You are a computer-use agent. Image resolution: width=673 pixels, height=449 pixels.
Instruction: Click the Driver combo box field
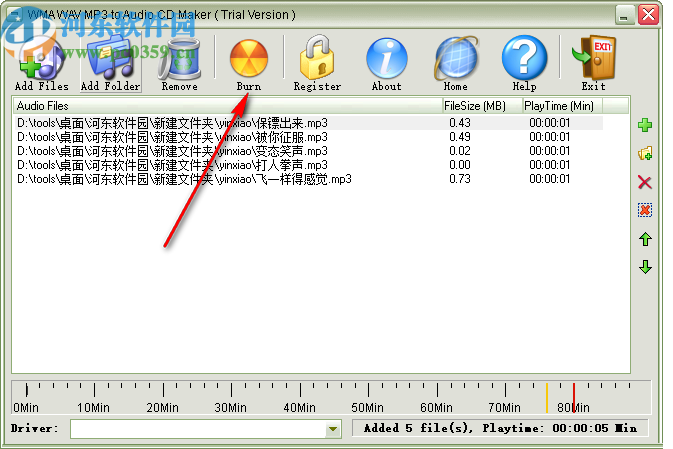pos(206,429)
